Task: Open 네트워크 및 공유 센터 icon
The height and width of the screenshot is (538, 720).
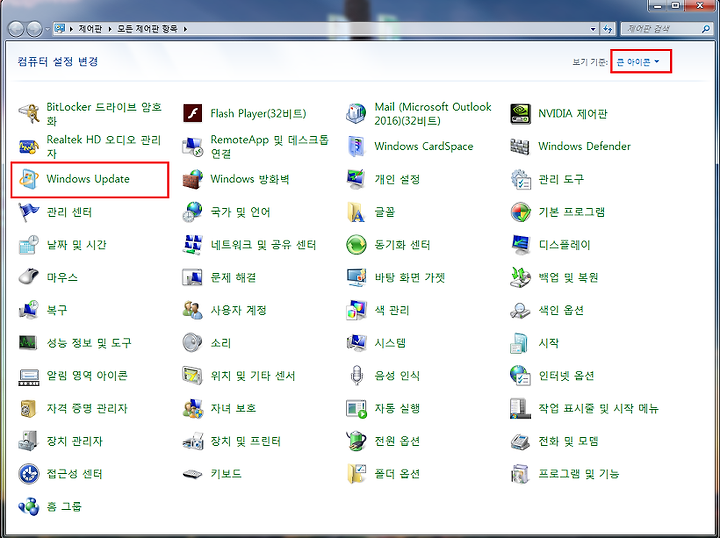Action: tap(192, 245)
